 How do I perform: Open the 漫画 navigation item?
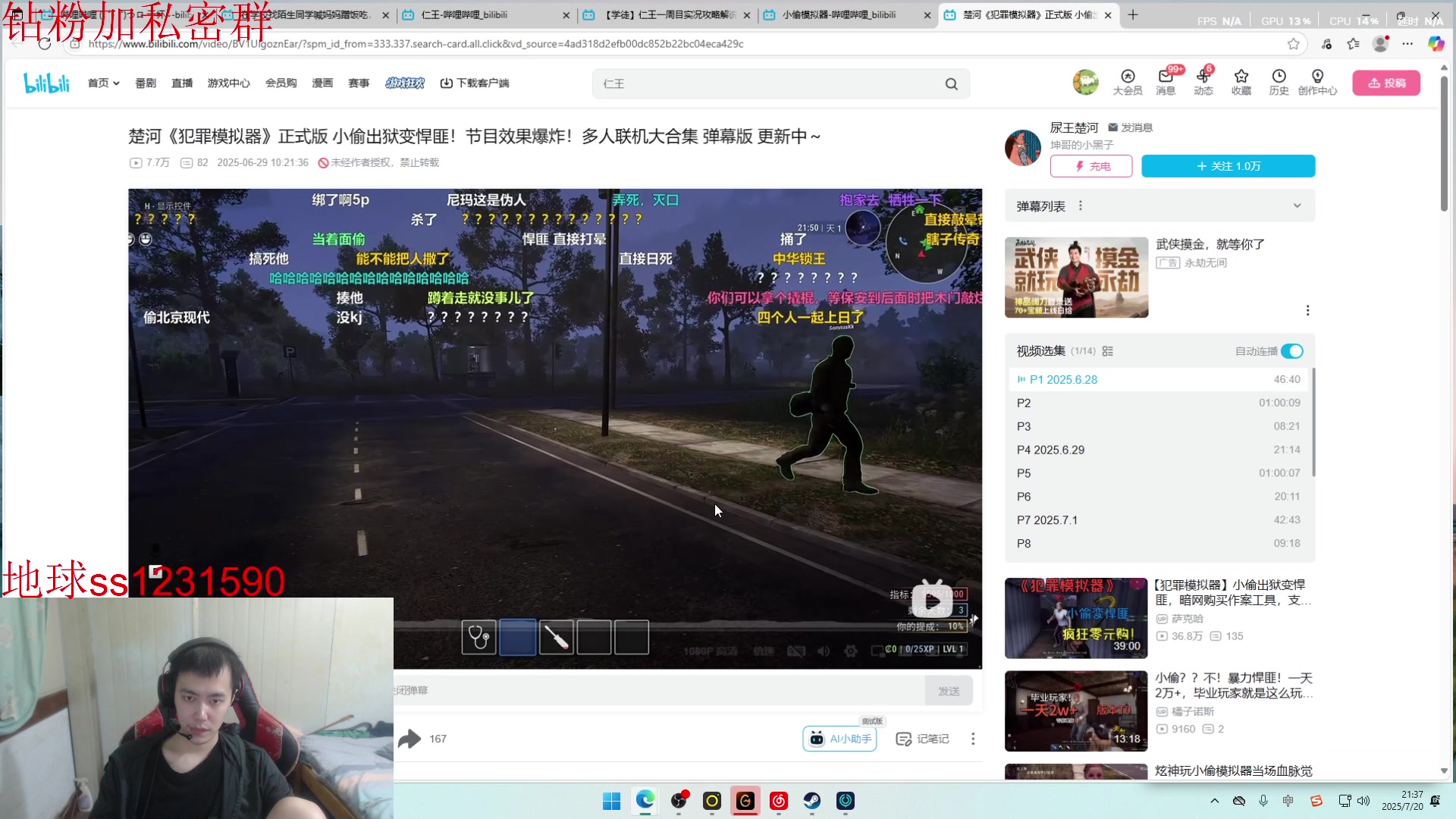click(322, 83)
